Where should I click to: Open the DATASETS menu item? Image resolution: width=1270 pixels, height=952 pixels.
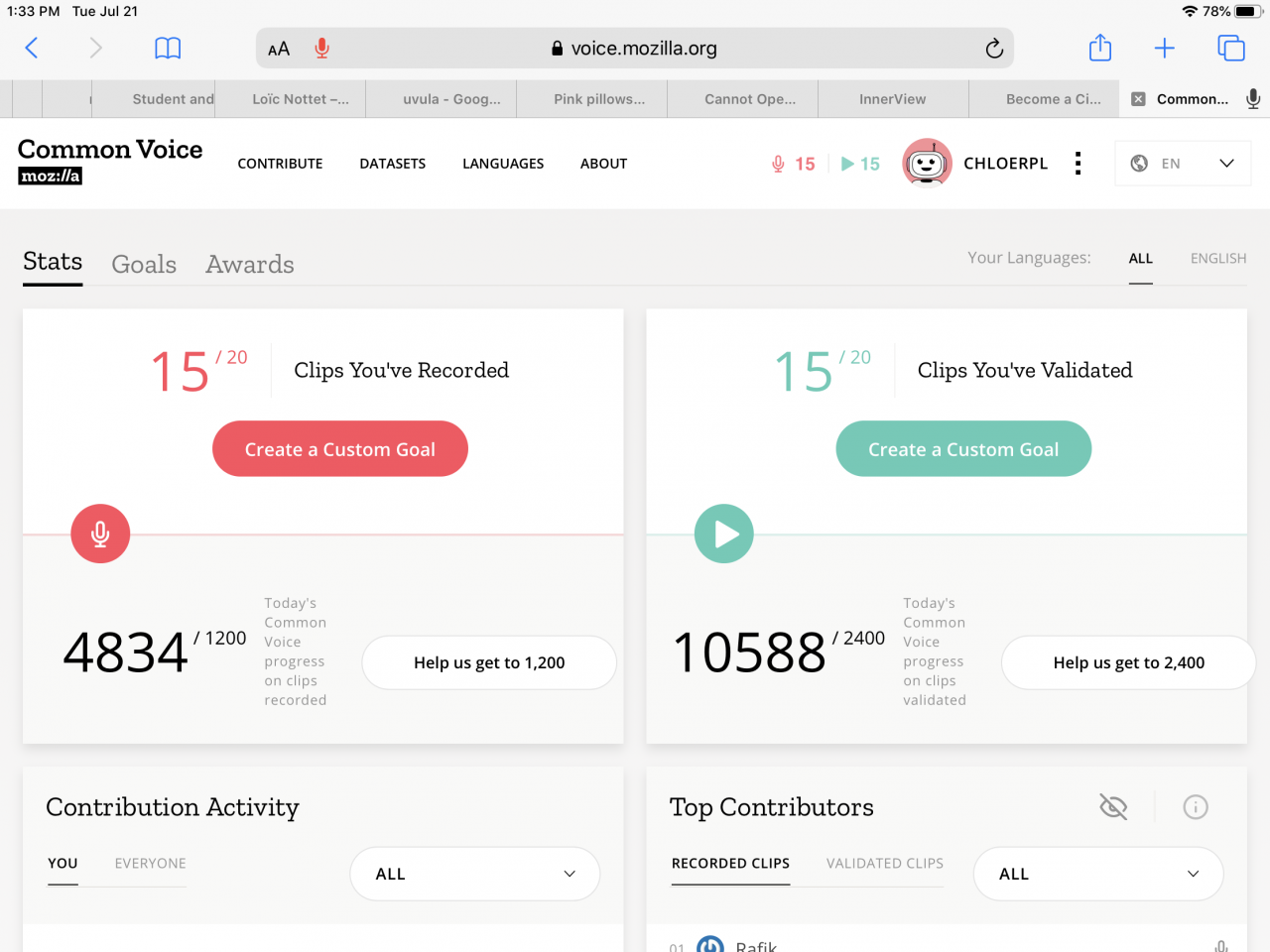(x=393, y=164)
